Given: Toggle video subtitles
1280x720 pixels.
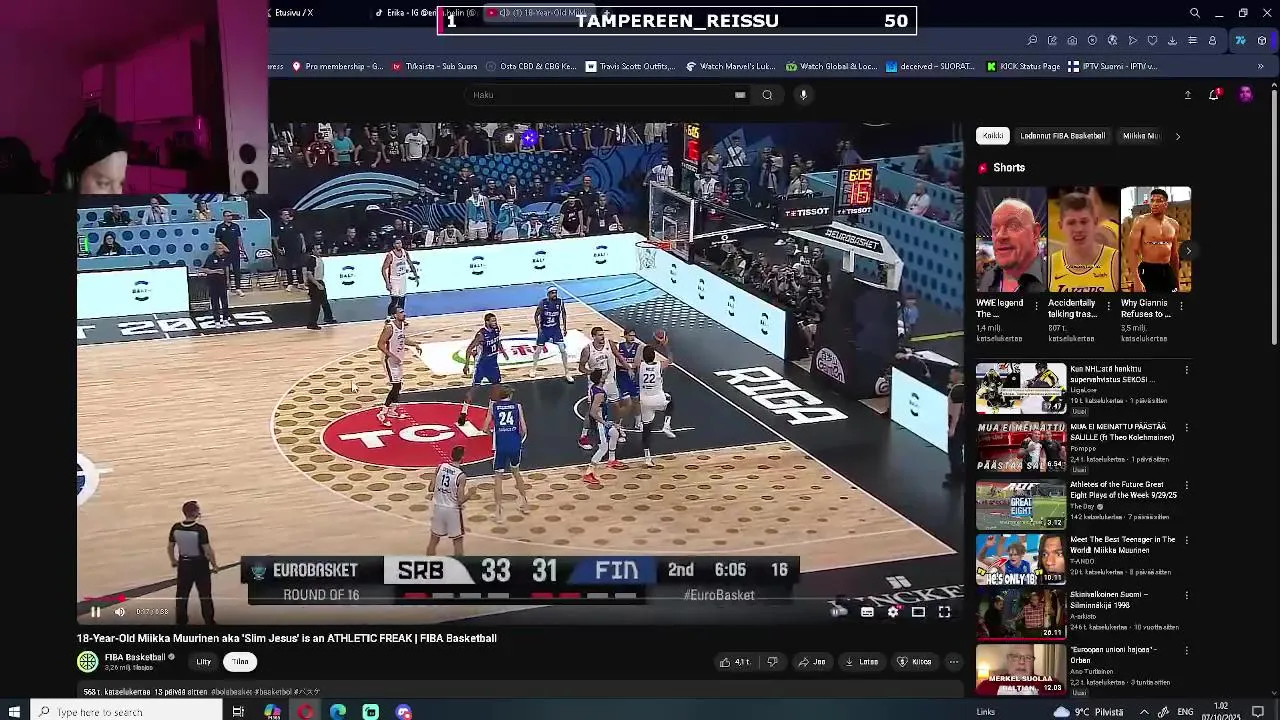Looking at the screenshot, I should (867, 612).
